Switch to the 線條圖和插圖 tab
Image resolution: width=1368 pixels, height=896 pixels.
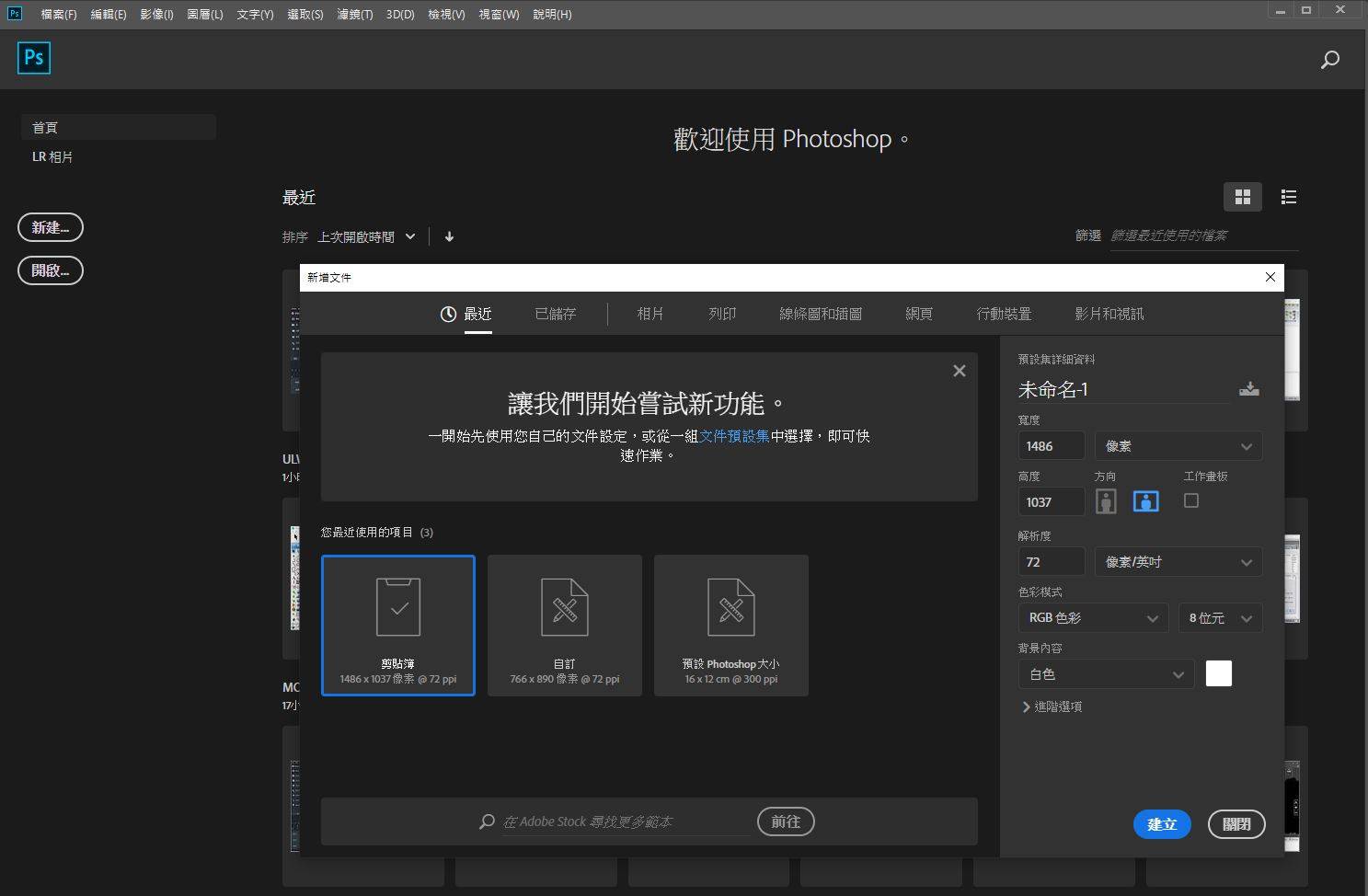coord(821,314)
